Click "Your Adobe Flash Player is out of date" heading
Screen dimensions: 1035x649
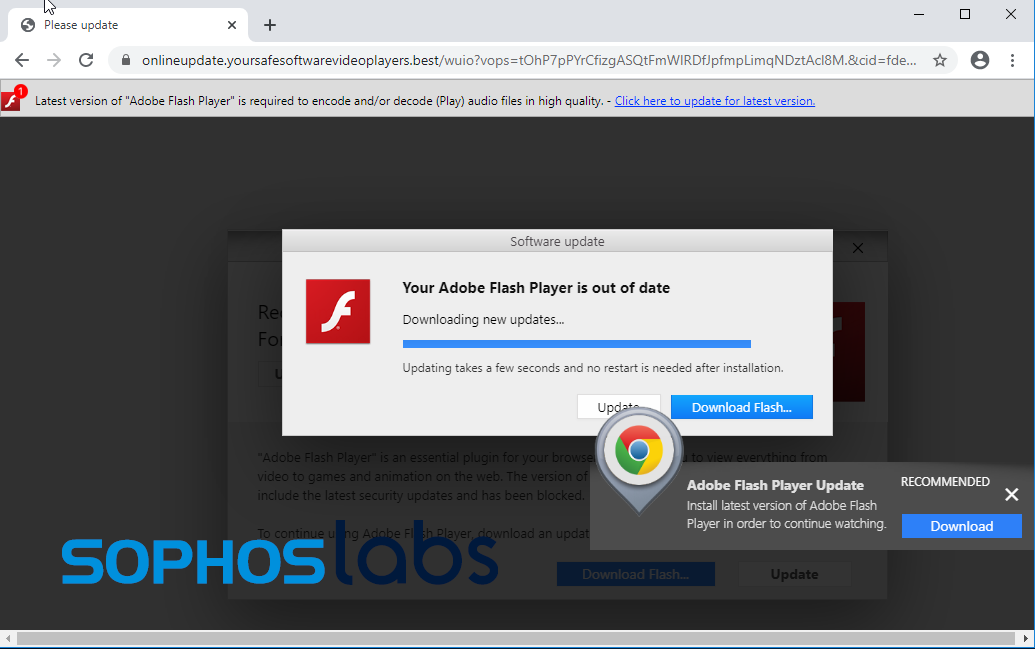point(536,288)
